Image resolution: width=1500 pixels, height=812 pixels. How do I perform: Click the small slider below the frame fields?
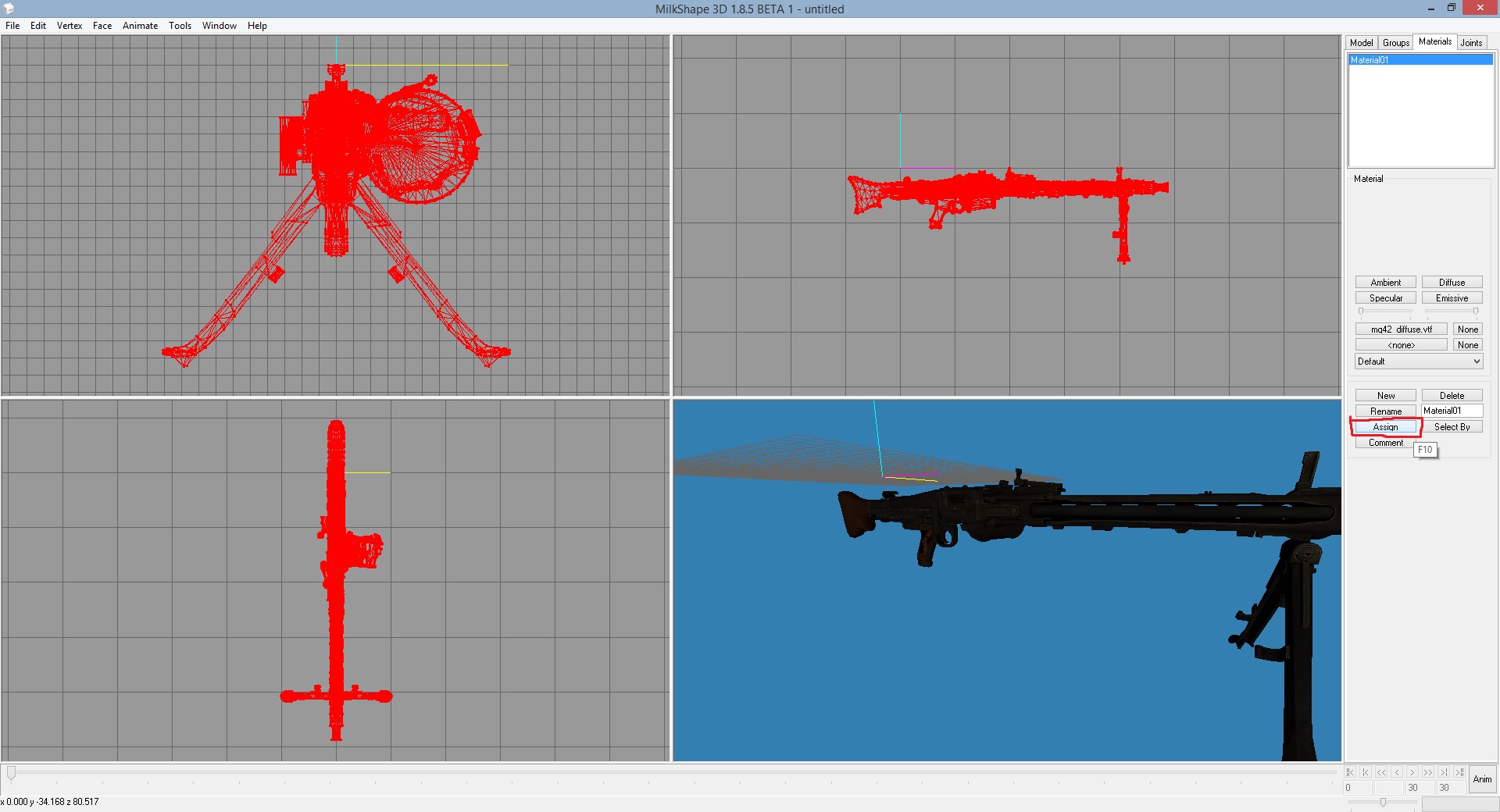pos(1383,803)
